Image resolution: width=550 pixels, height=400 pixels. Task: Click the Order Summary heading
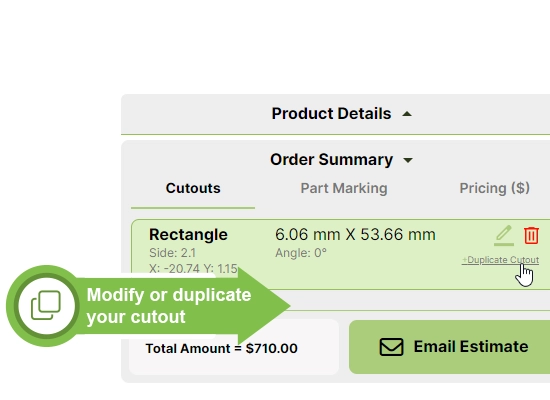(x=331, y=160)
